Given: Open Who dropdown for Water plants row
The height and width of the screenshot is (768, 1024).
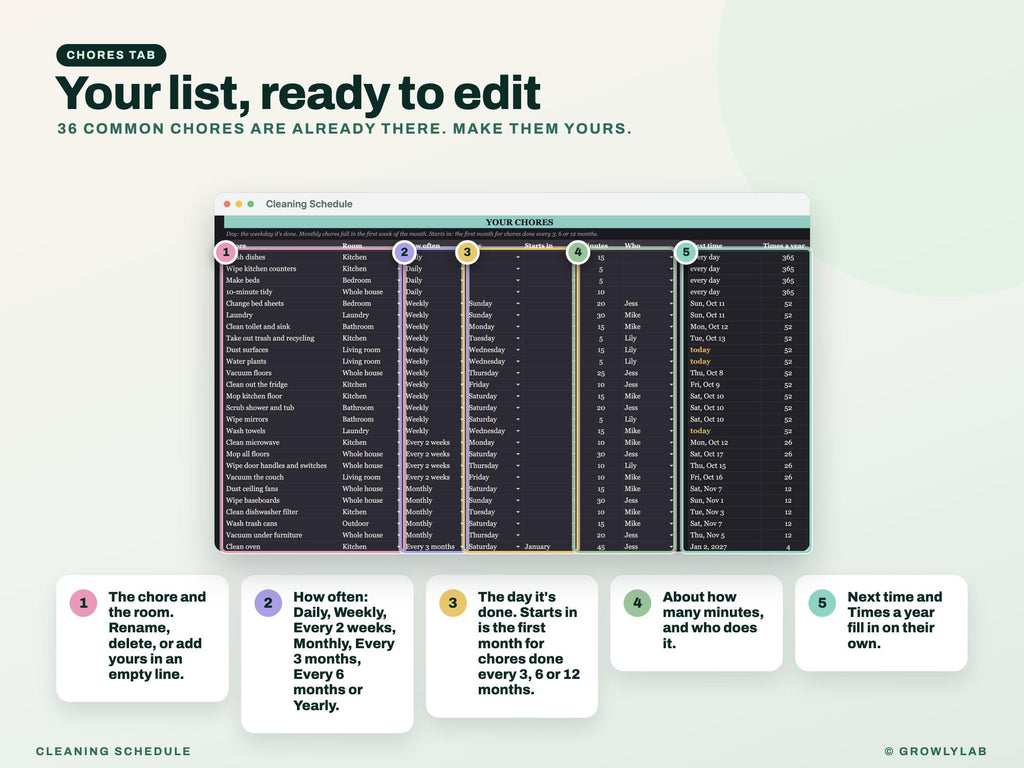Looking at the screenshot, I should click(x=671, y=362).
